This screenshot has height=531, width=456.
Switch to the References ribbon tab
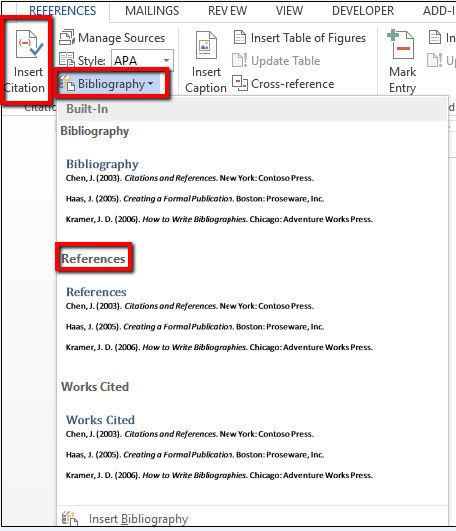point(63,11)
